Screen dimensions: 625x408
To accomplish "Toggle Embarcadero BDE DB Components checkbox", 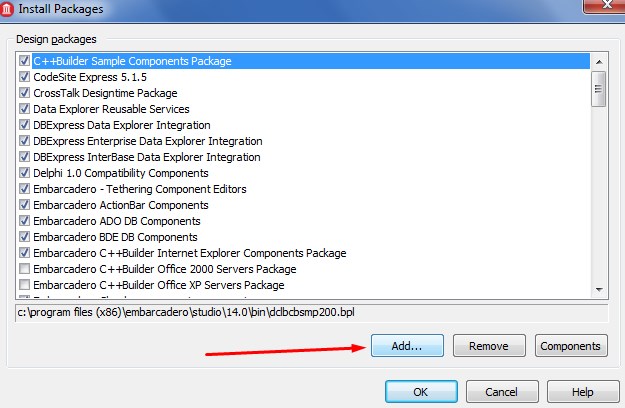I will tap(24, 237).
